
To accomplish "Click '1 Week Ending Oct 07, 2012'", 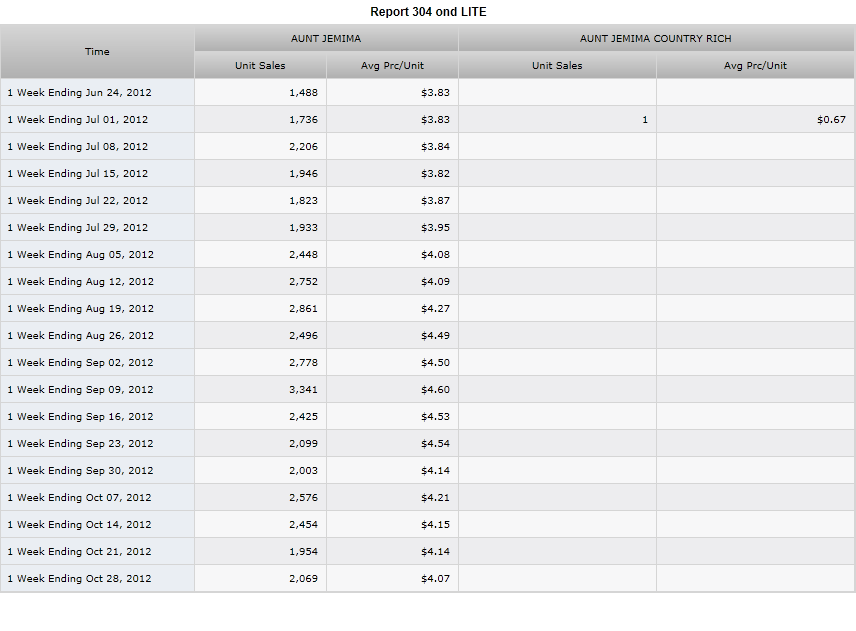I will [x=97, y=498].
